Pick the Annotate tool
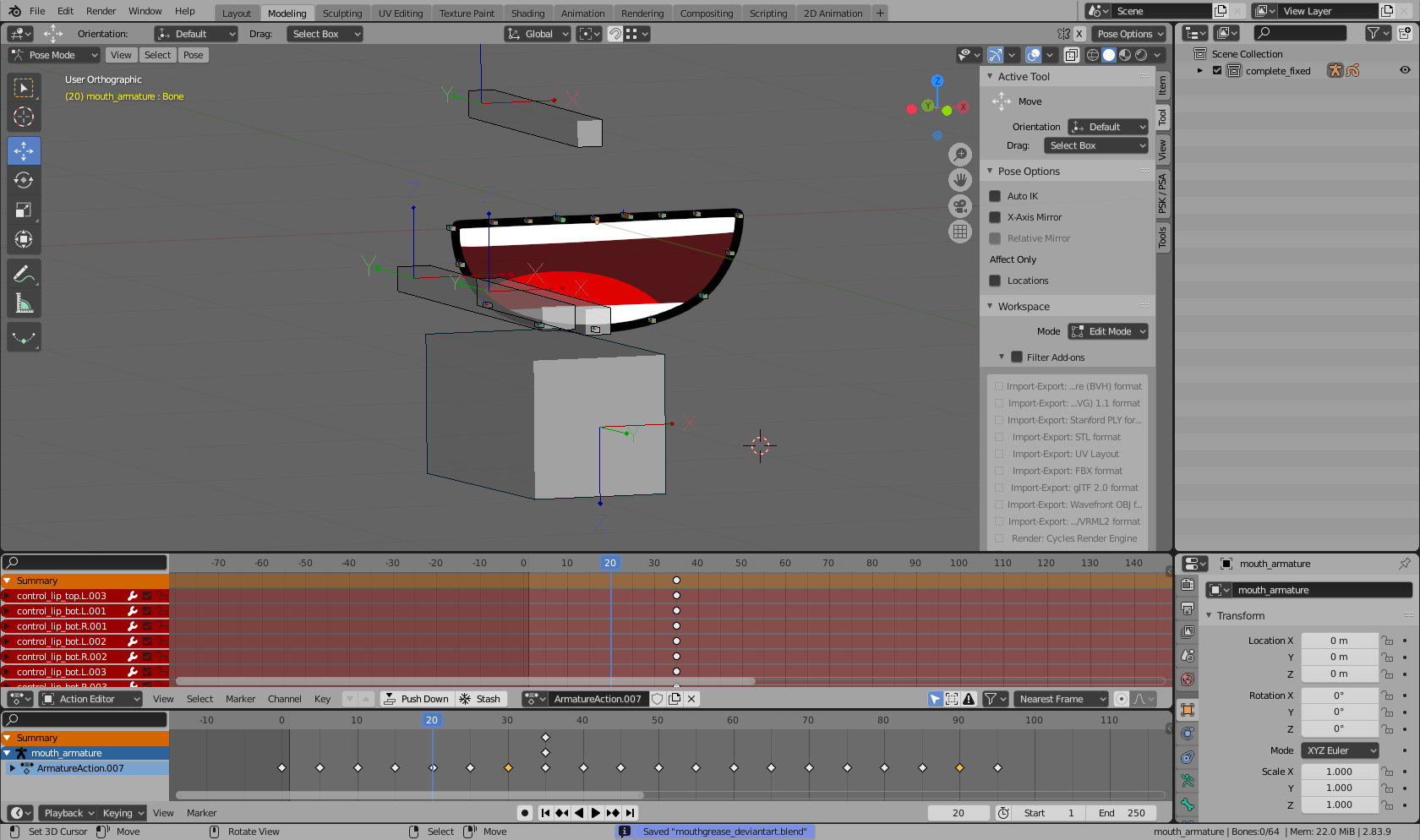This screenshot has height=840, width=1420. [x=24, y=273]
